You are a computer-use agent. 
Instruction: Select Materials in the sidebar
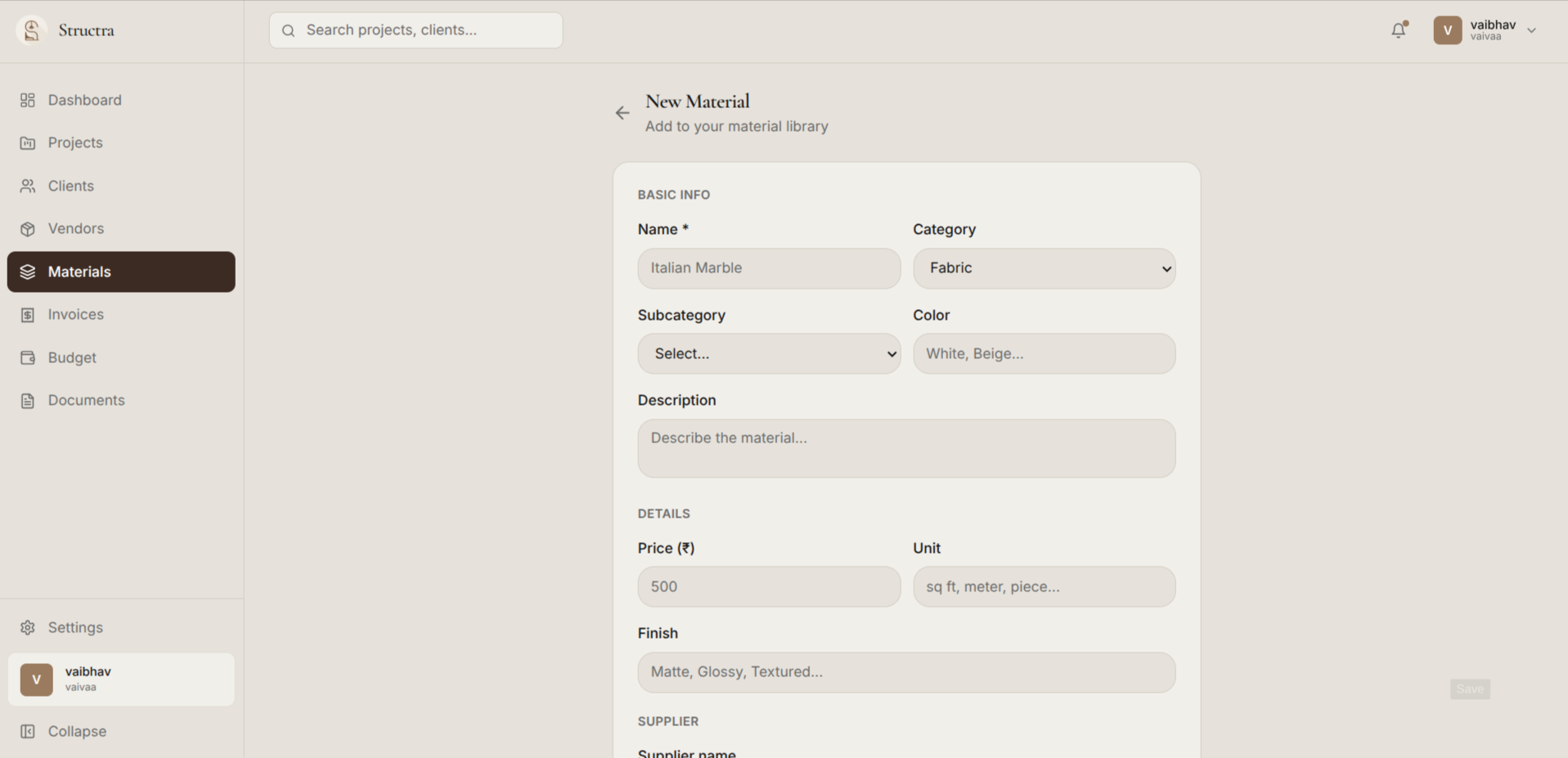click(x=121, y=271)
